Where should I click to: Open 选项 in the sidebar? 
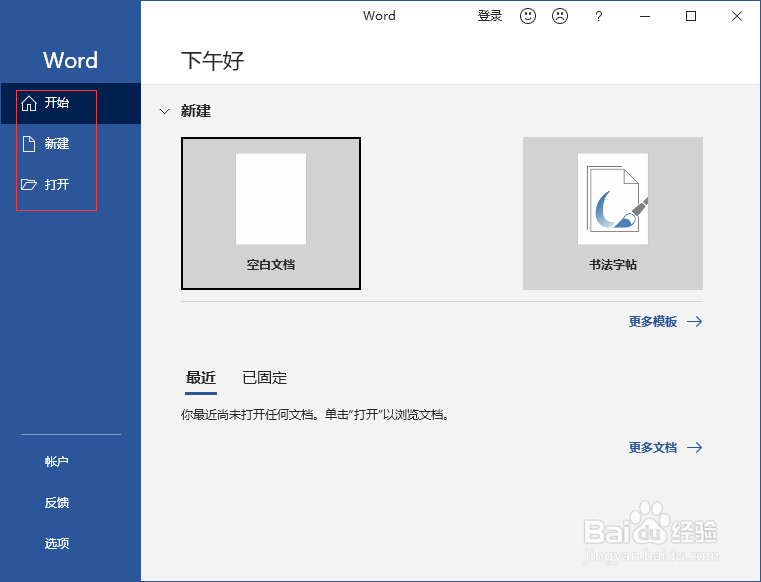point(57,543)
